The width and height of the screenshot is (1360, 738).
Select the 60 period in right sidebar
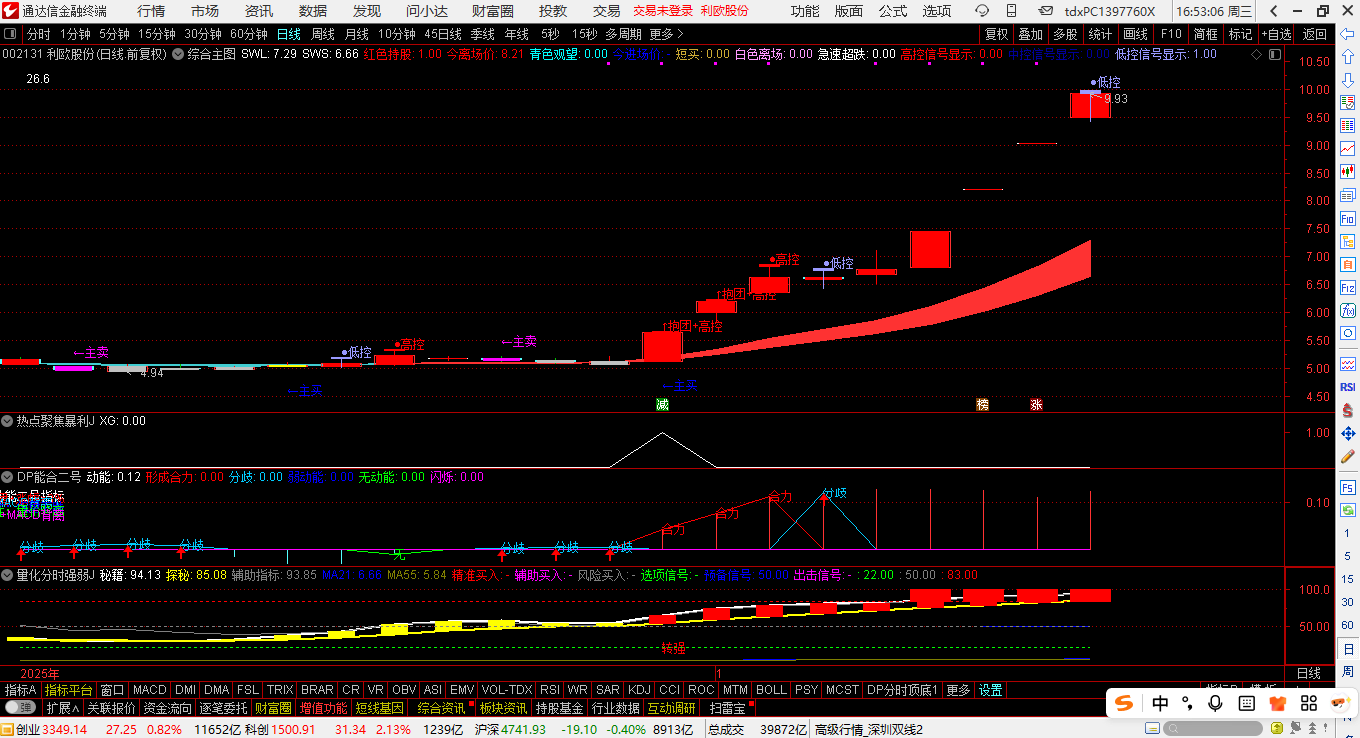pos(1348,625)
